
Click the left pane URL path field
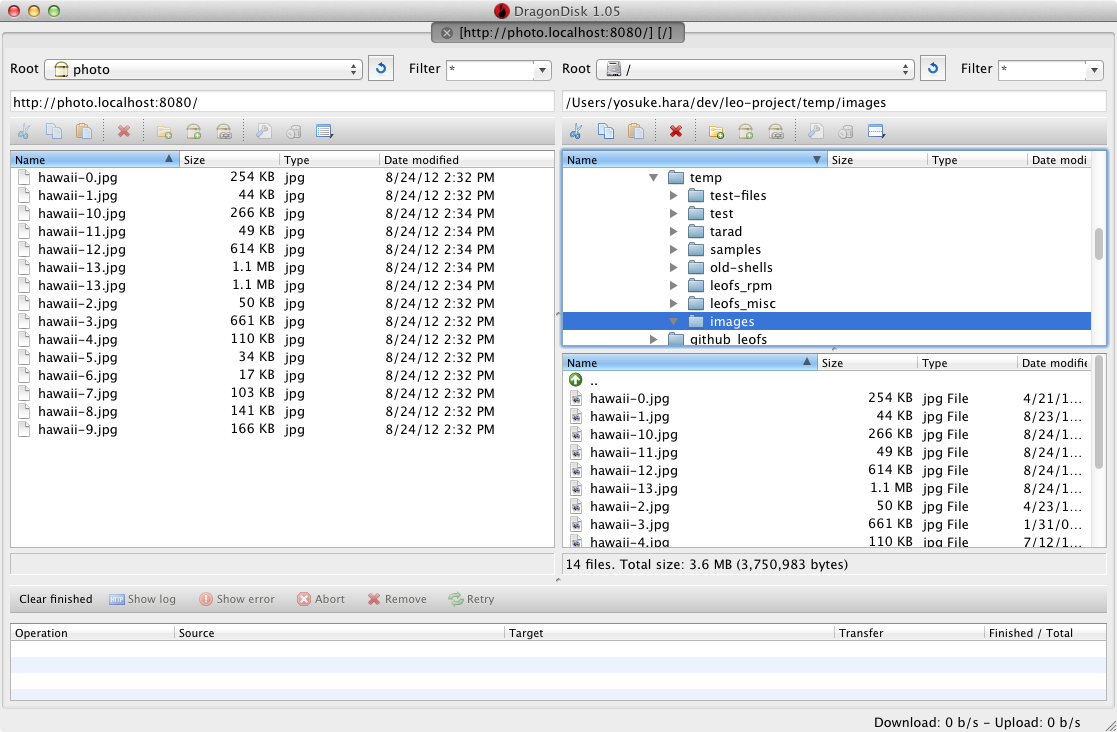pyautogui.click(x=282, y=102)
